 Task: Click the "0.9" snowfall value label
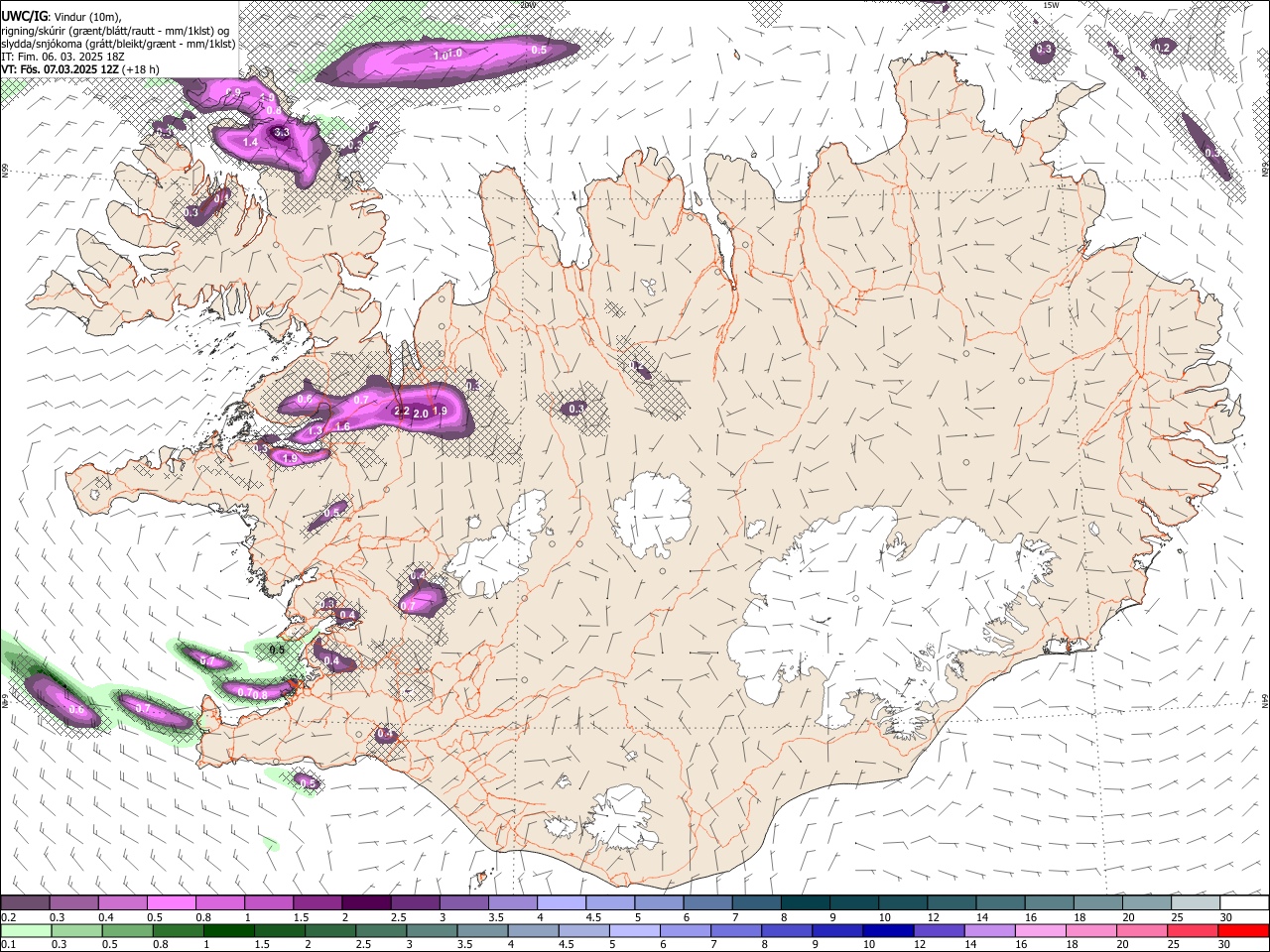coord(234,92)
